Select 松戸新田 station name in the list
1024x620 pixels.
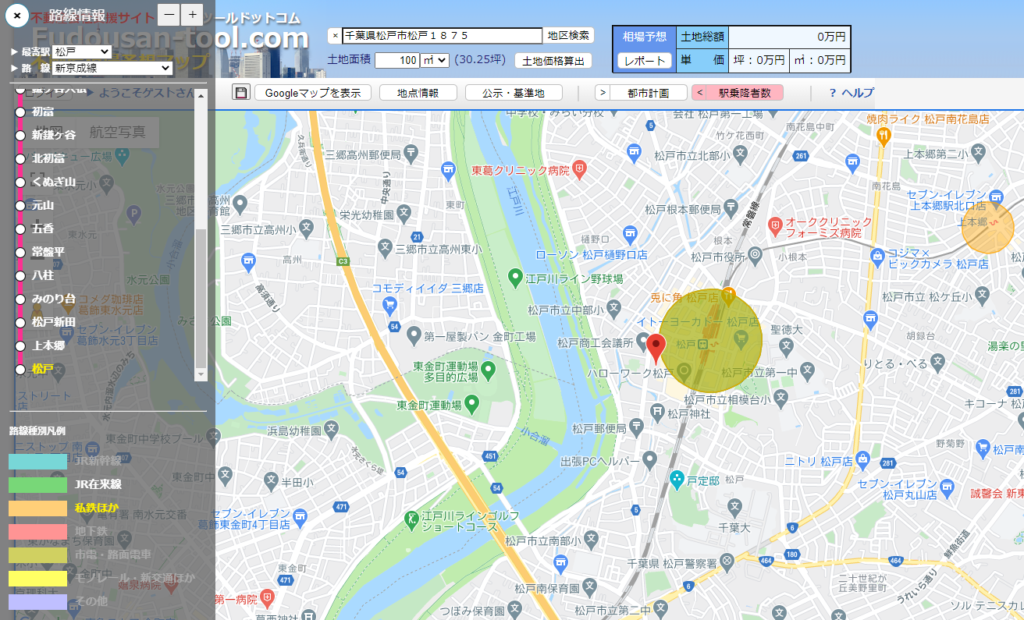[x=54, y=322]
